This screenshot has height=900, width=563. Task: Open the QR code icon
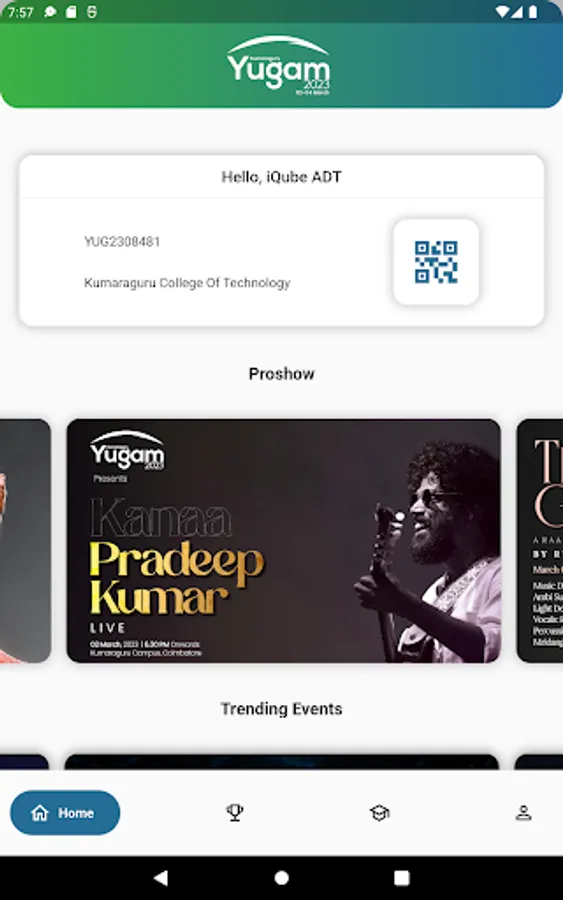point(436,262)
